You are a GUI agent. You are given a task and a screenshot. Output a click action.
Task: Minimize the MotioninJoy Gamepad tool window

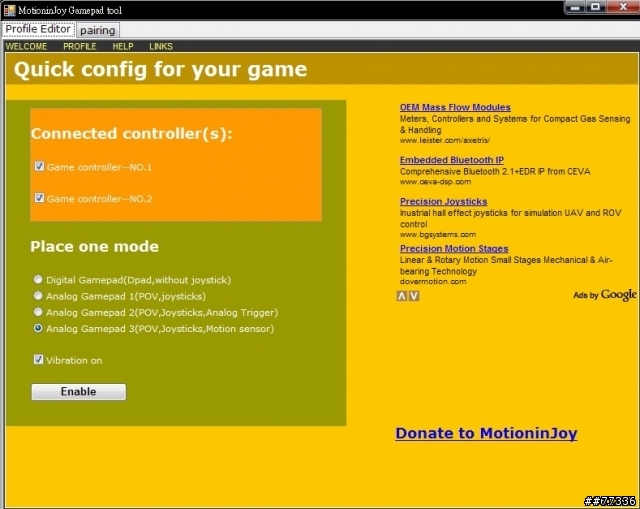pos(575,7)
